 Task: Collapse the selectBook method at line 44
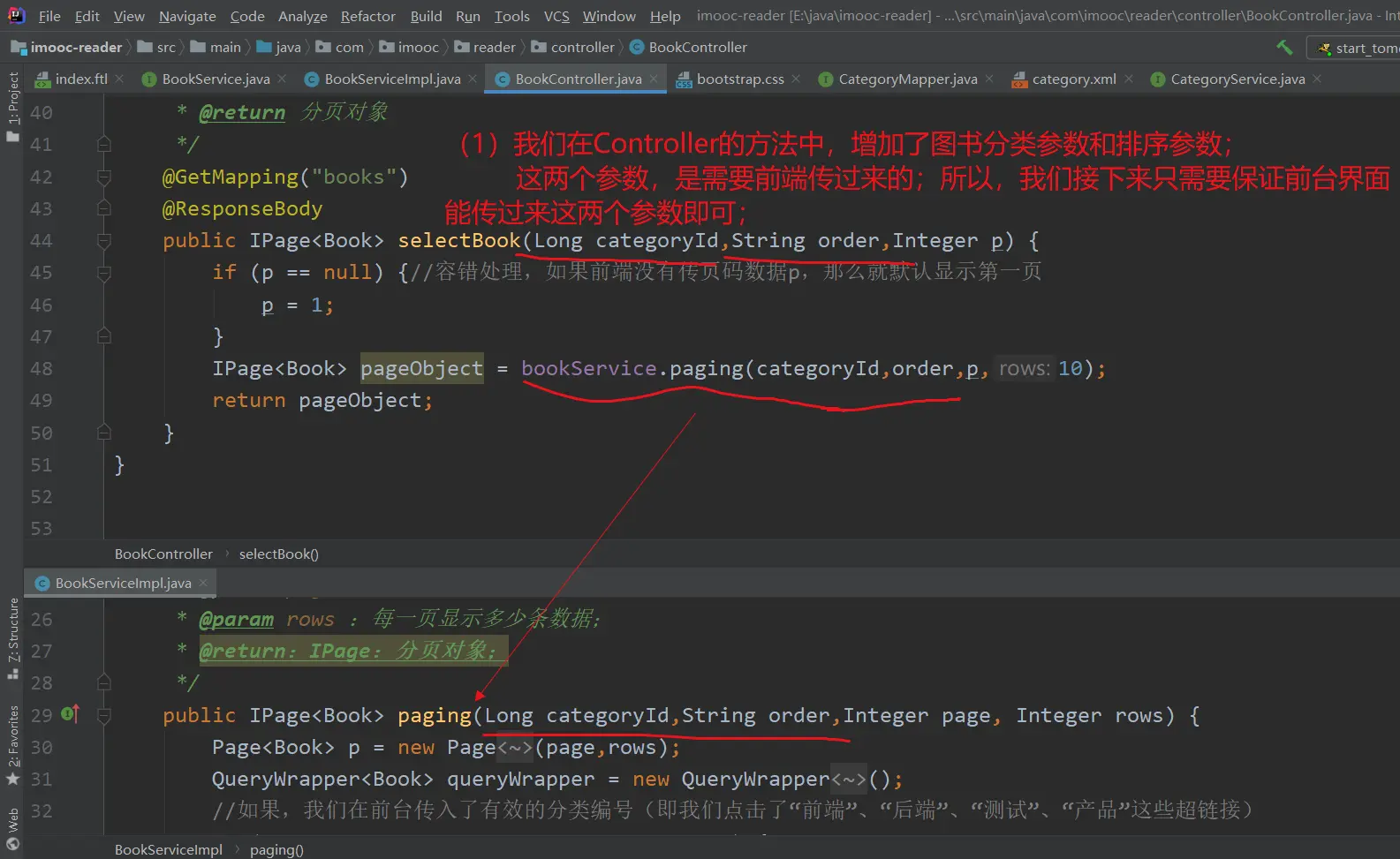pyautogui.click(x=104, y=241)
